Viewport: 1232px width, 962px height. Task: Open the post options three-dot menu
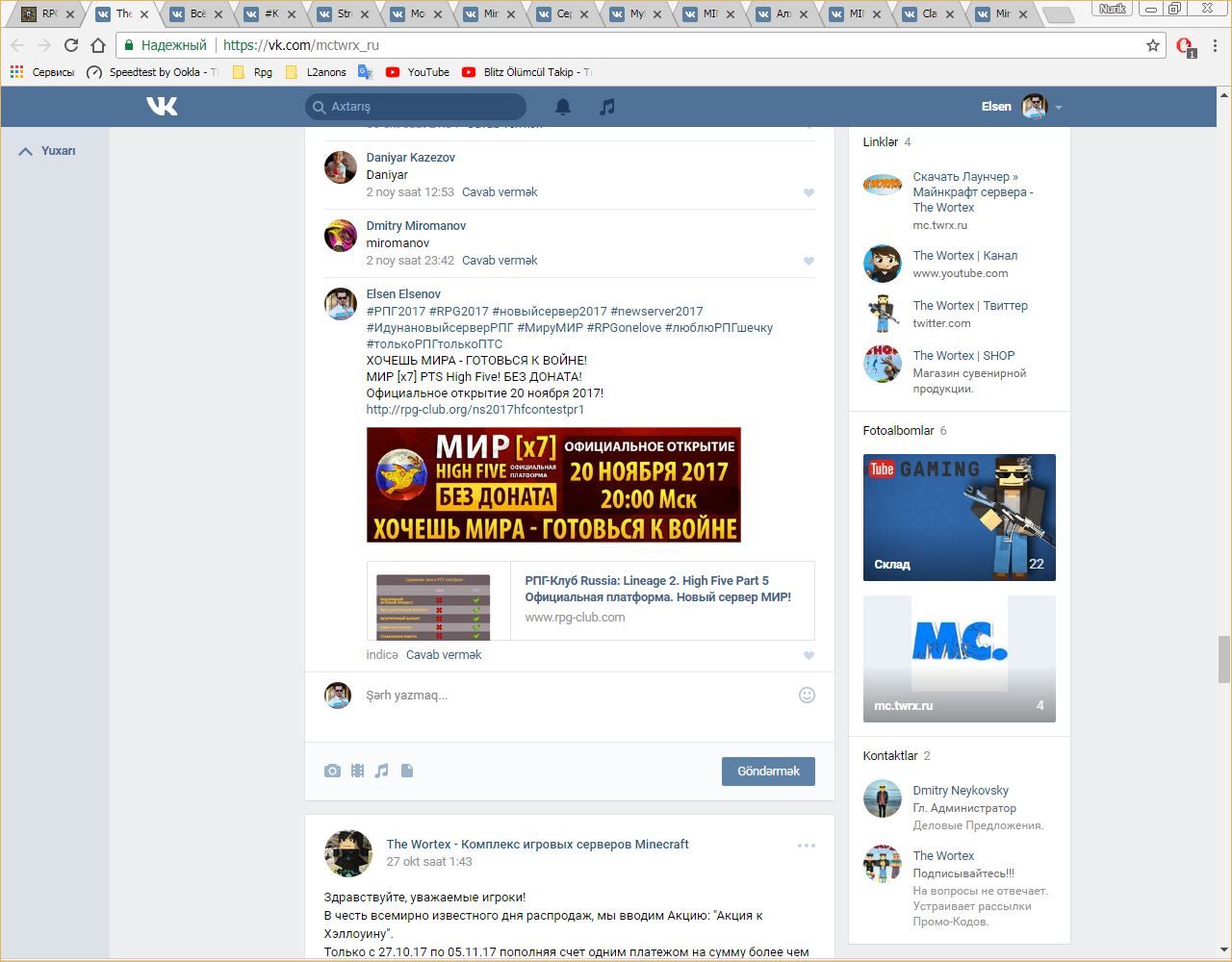coord(807,846)
